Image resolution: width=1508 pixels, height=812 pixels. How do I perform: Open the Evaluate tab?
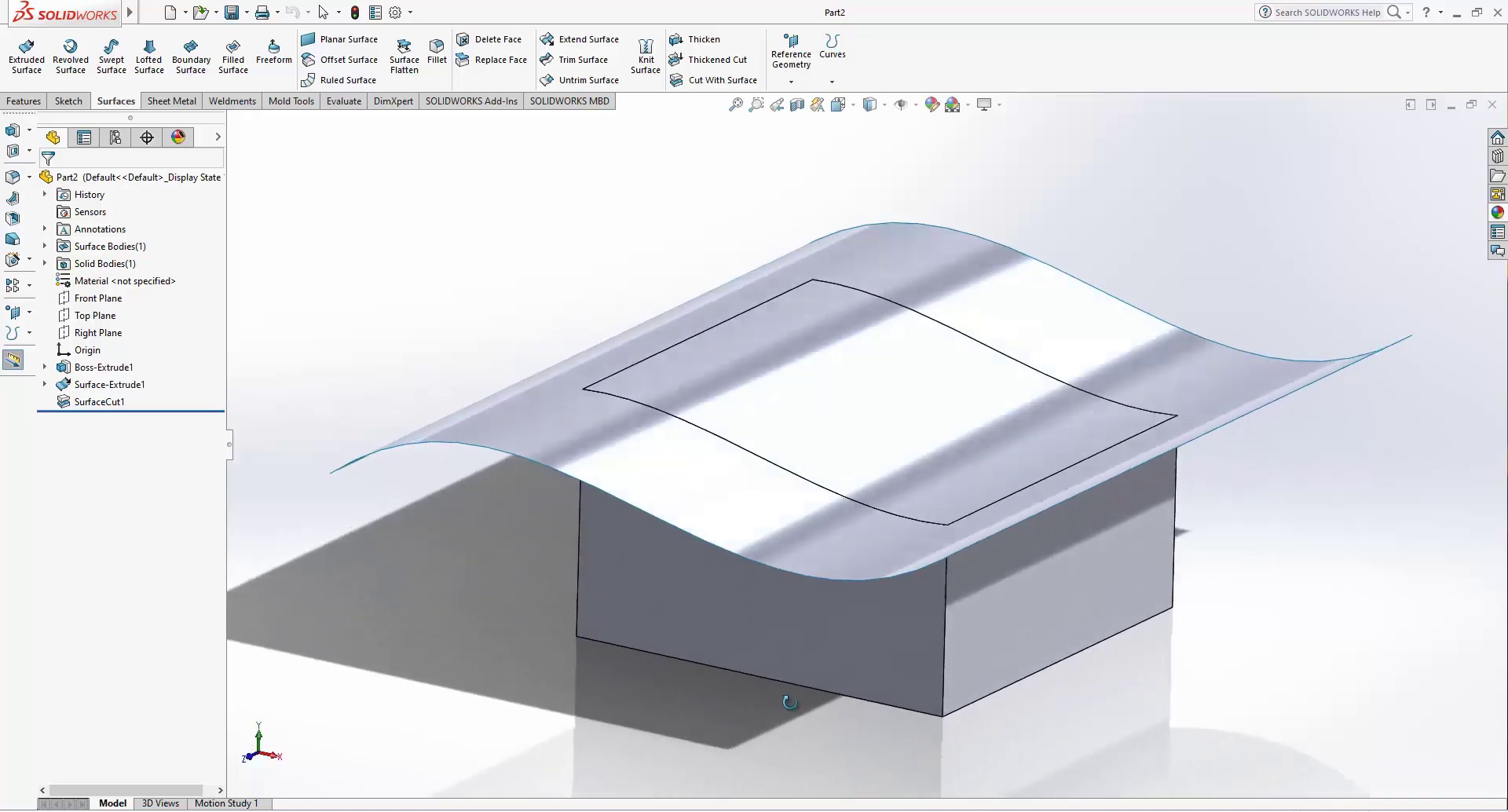pos(344,101)
